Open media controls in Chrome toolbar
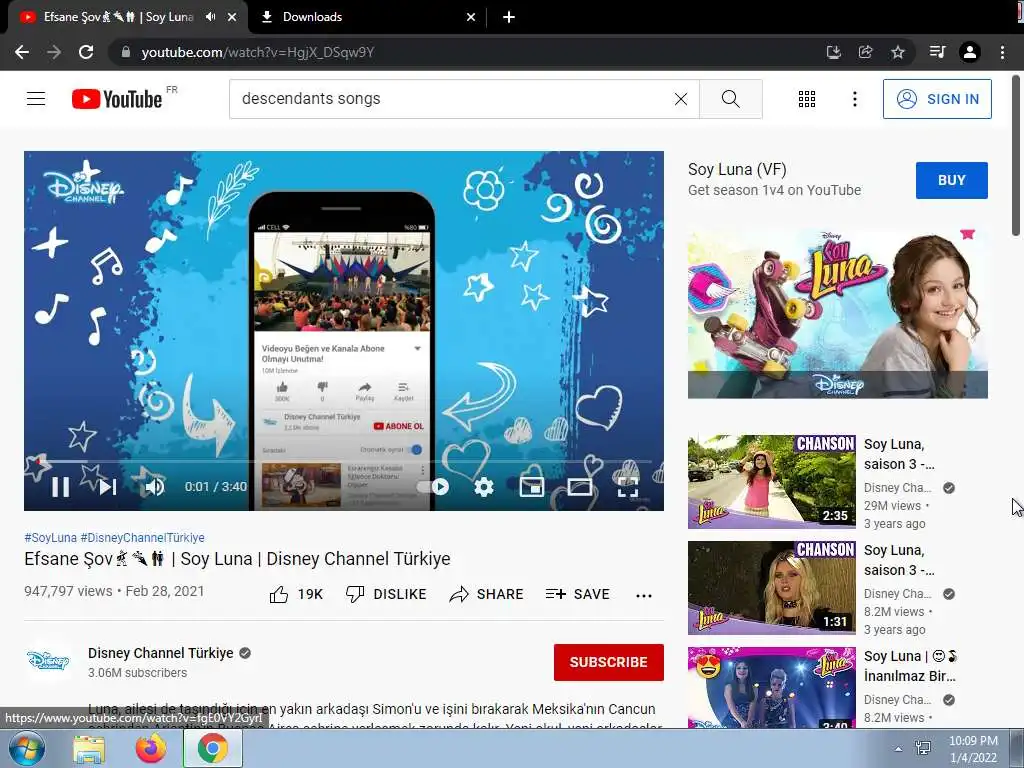The image size is (1024, 768). (937, 52)
